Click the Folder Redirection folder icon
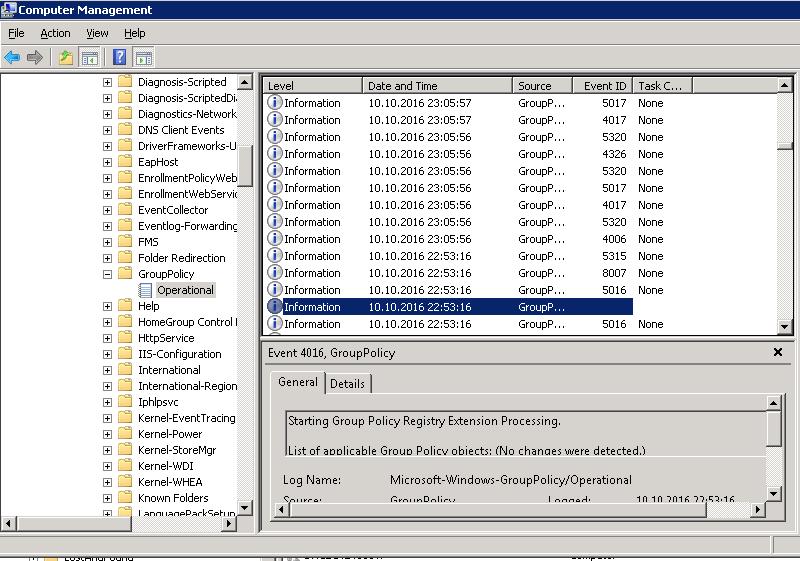The height and width of the screenshot is (561, 800). (x=125, y=258)
